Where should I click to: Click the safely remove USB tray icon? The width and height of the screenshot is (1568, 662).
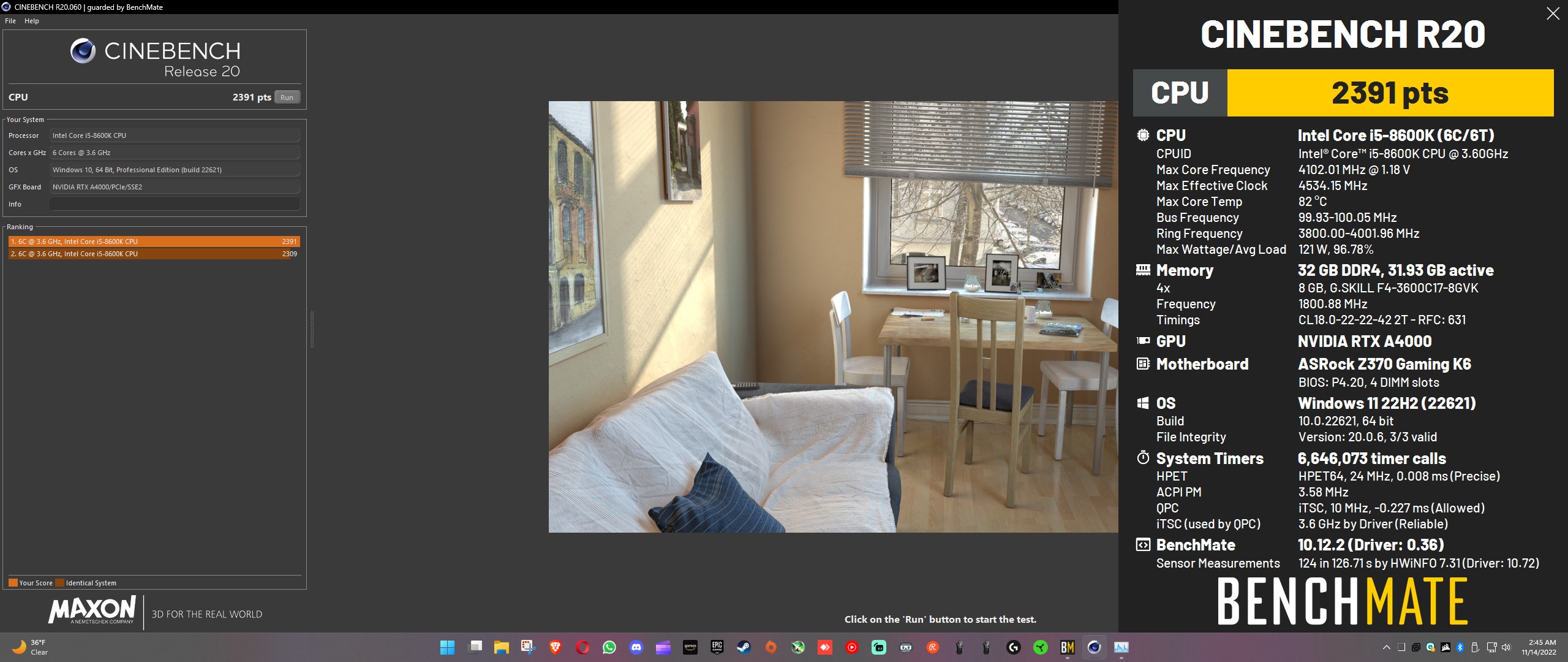tap(1475, 647)
